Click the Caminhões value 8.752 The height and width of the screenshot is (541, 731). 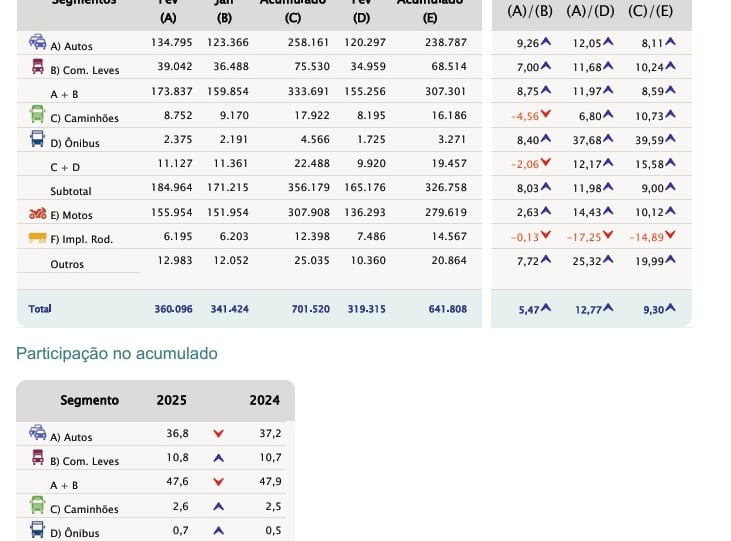pyautogui.click(x=178, y=115)
